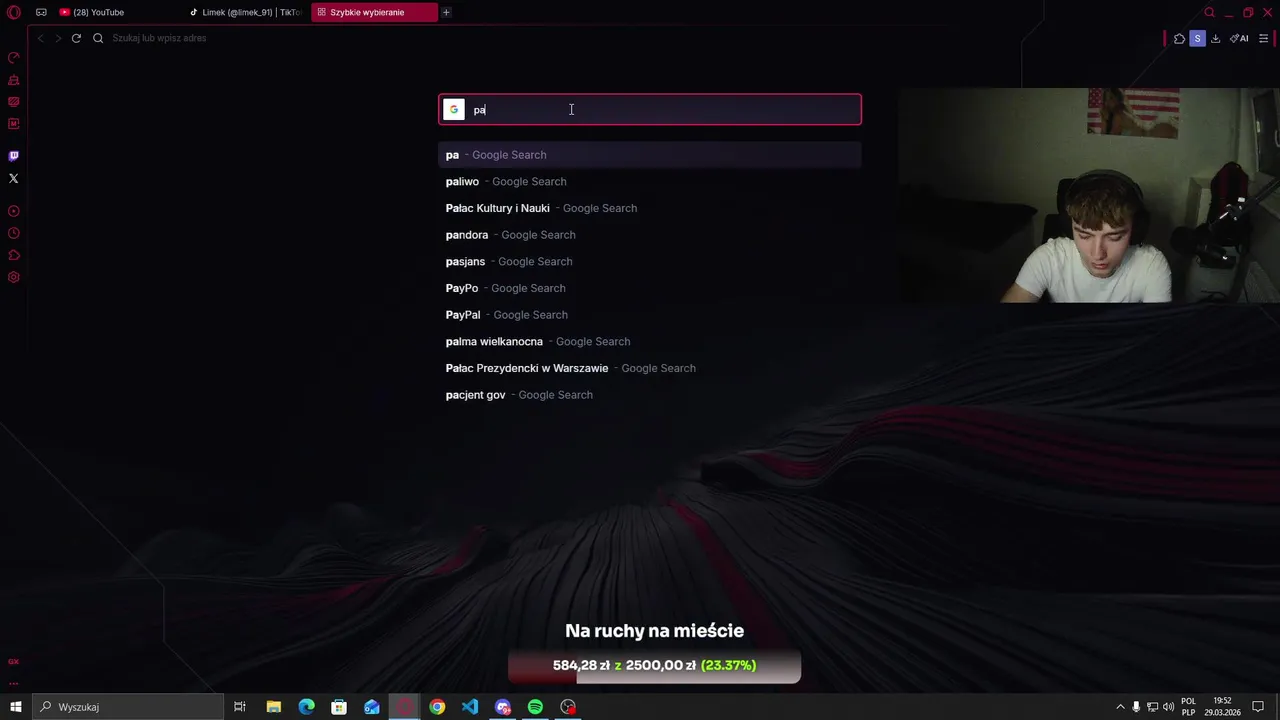This screenshot has width=1280, height=720.
Task: Select the 'pa' Google Search suggestion
Action: (x=650, y=155)
